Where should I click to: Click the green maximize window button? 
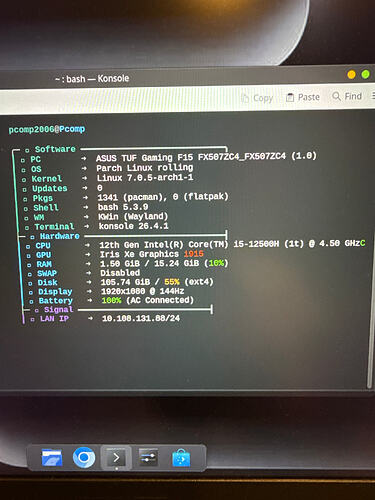pos(365,74)
